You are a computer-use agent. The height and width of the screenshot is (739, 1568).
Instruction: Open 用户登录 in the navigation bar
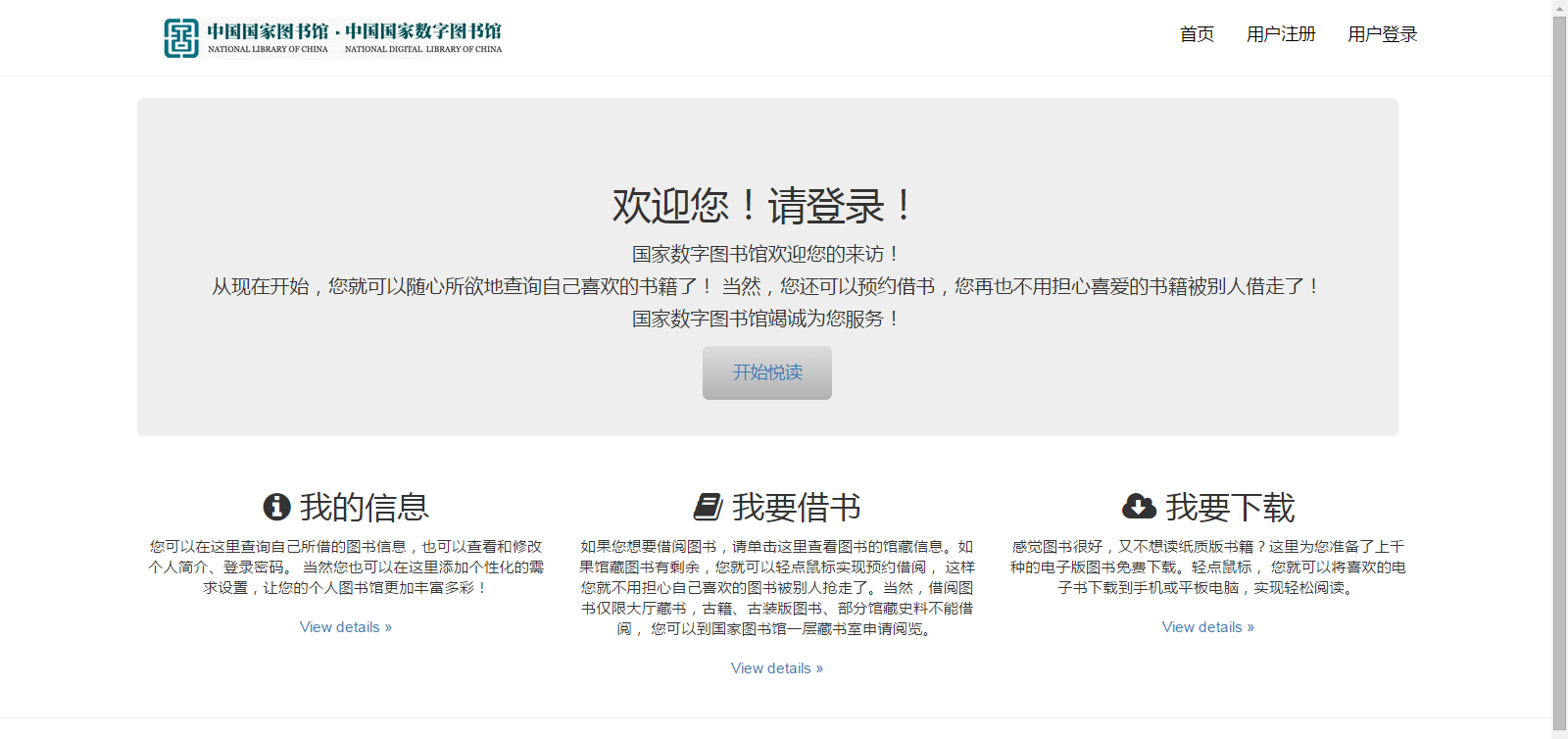[x=1382, y=34]
